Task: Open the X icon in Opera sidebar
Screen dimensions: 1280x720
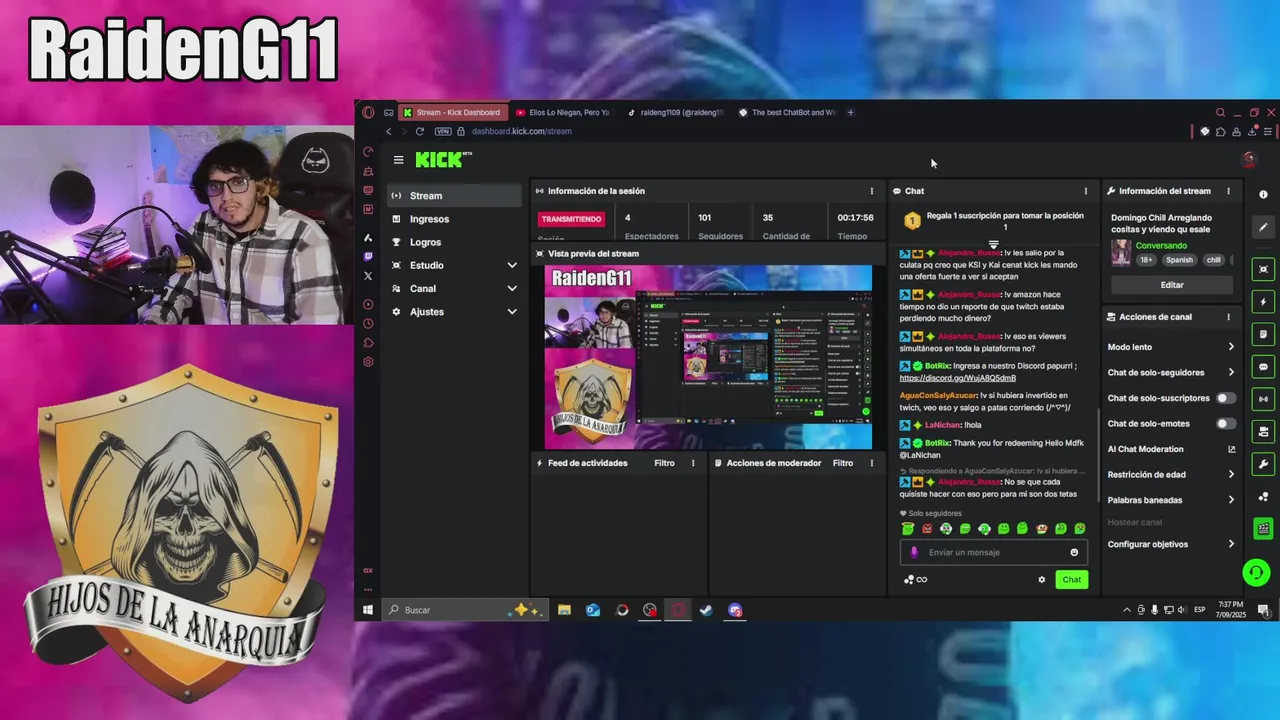Action: point(368,276)
